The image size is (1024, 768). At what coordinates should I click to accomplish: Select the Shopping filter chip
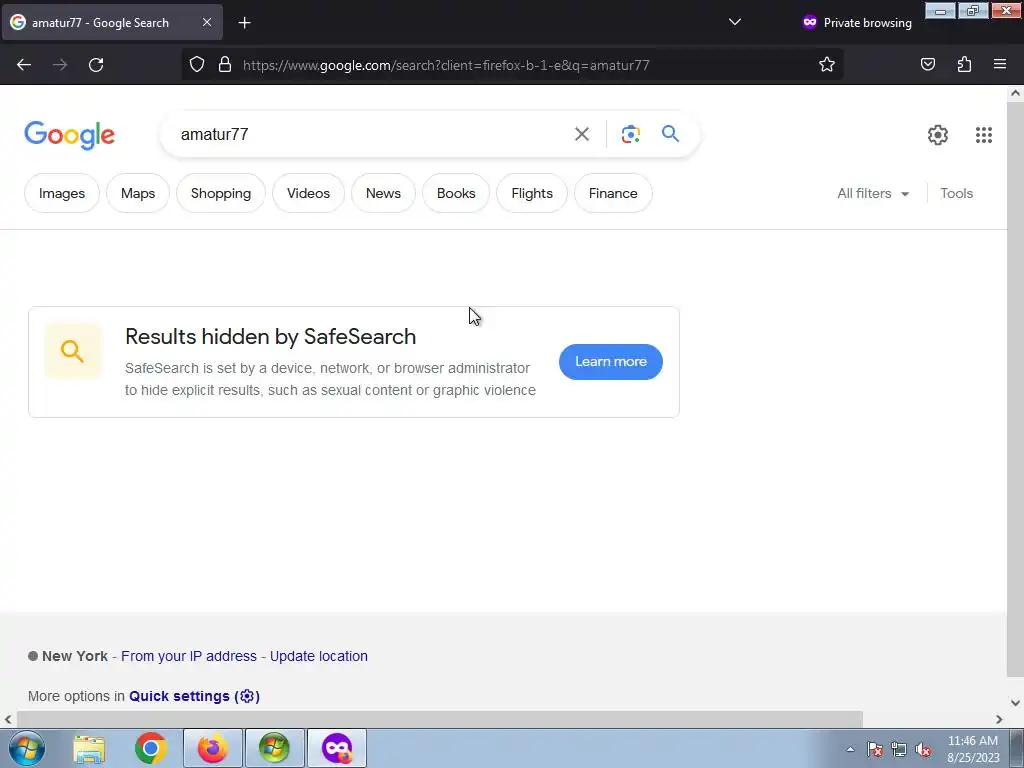[221, 193]
